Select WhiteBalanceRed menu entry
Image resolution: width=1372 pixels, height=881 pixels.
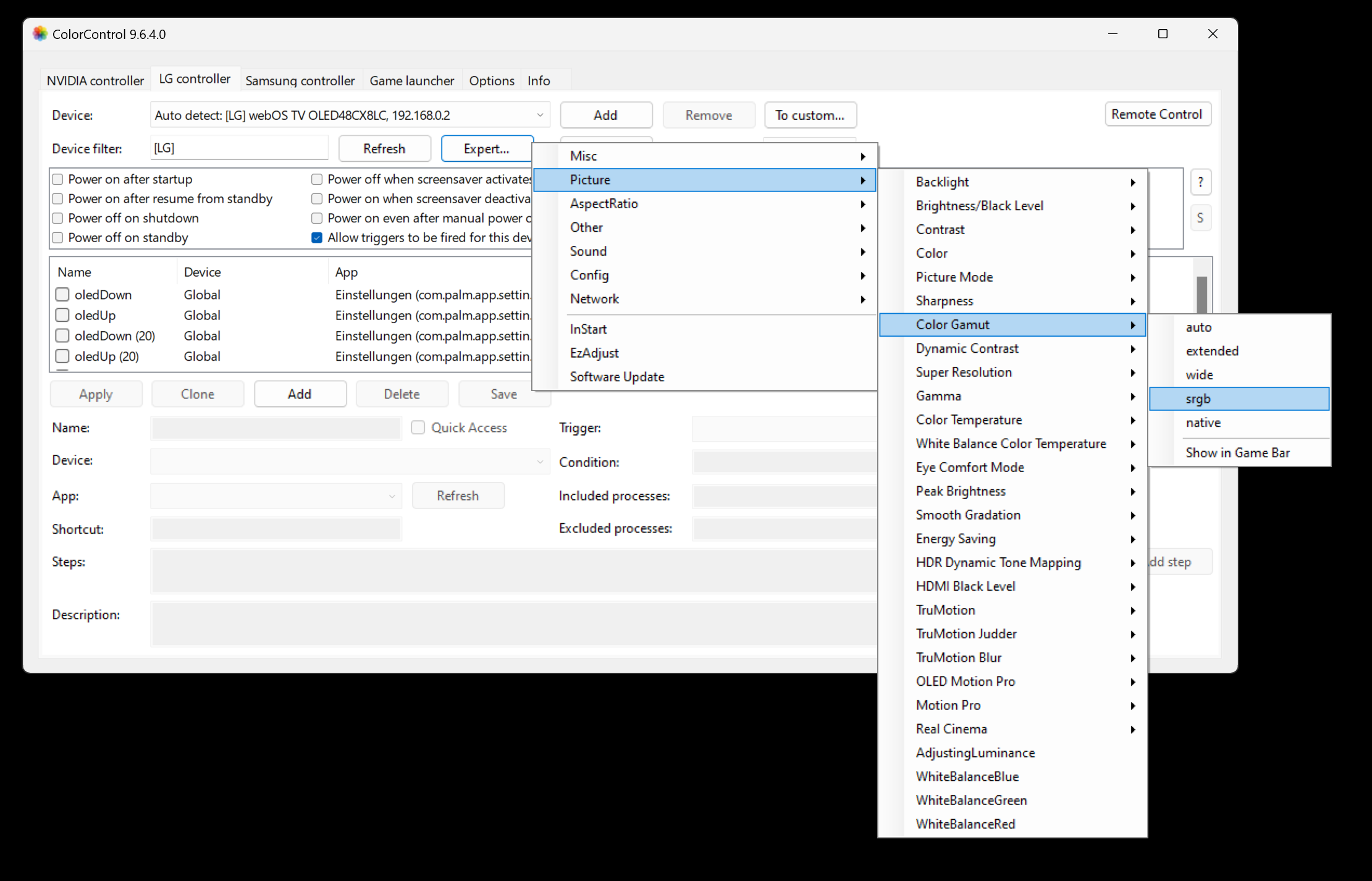pyautogui.click(x=1012, y=824)
